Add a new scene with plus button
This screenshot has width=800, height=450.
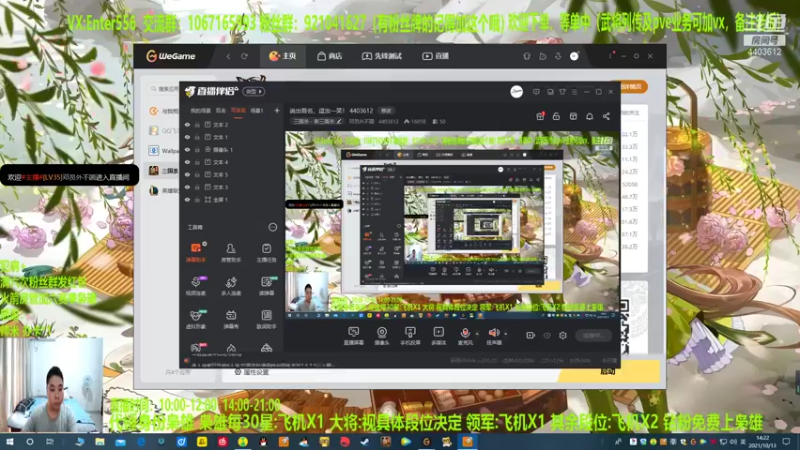(277, 110)
